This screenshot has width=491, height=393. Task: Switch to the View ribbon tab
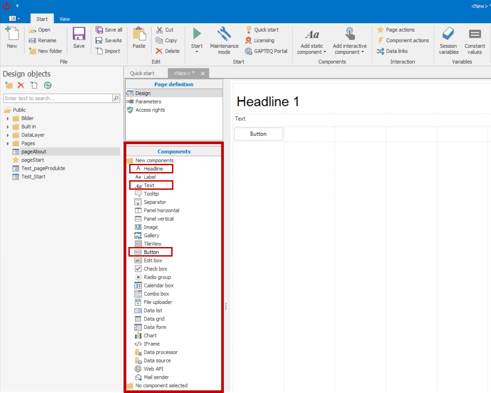pos(65,19)
